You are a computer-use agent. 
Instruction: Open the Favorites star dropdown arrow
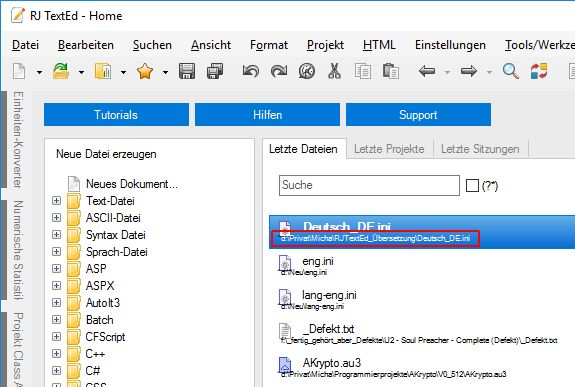[x=165, y=72]
